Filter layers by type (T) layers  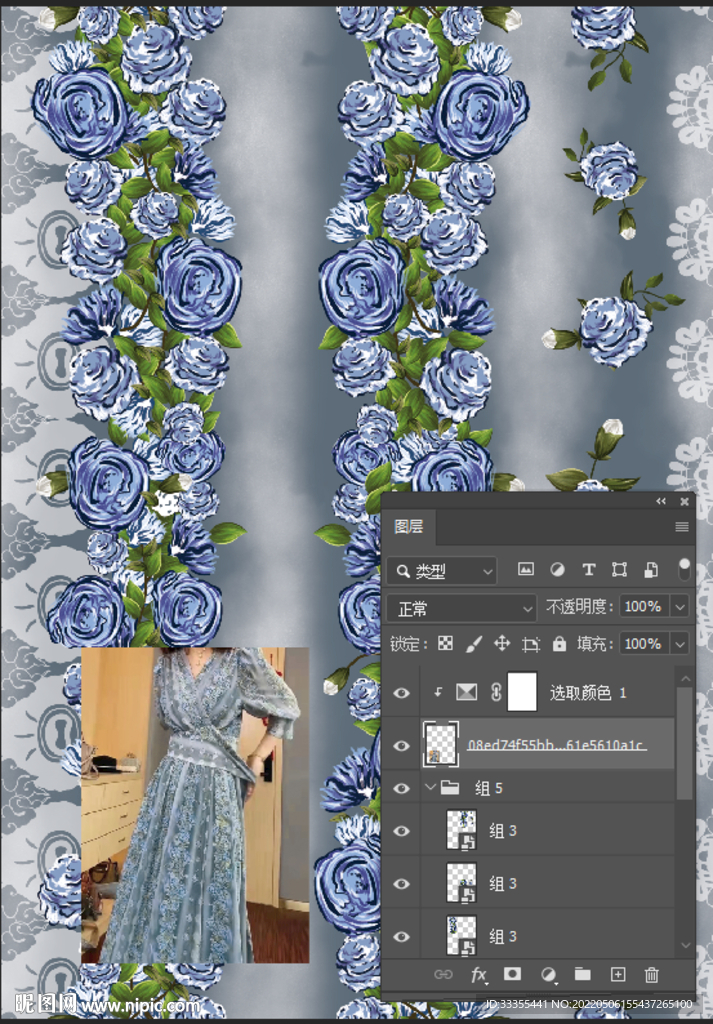588,569
